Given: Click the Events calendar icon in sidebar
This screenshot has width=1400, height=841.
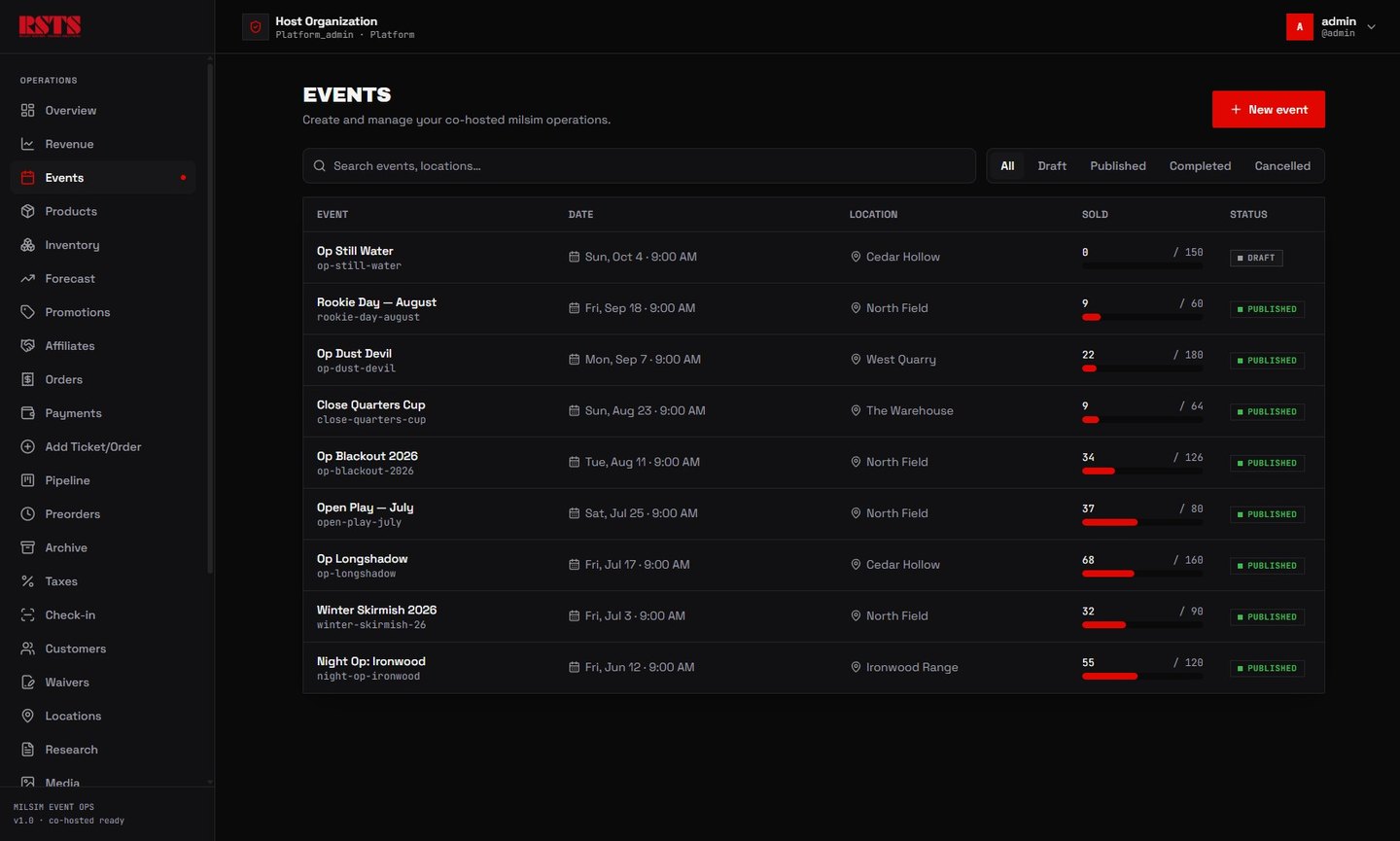Looking at the screenshot, I should tap(27, 178).
